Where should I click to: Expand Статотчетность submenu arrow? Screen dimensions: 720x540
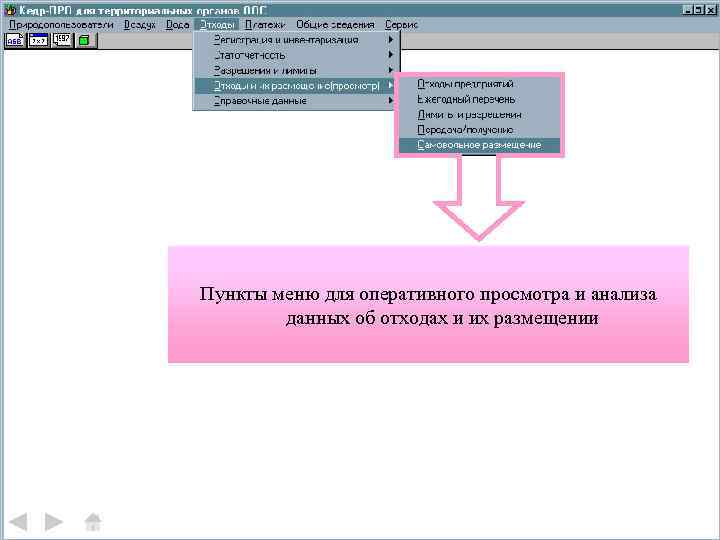[391, 55]
